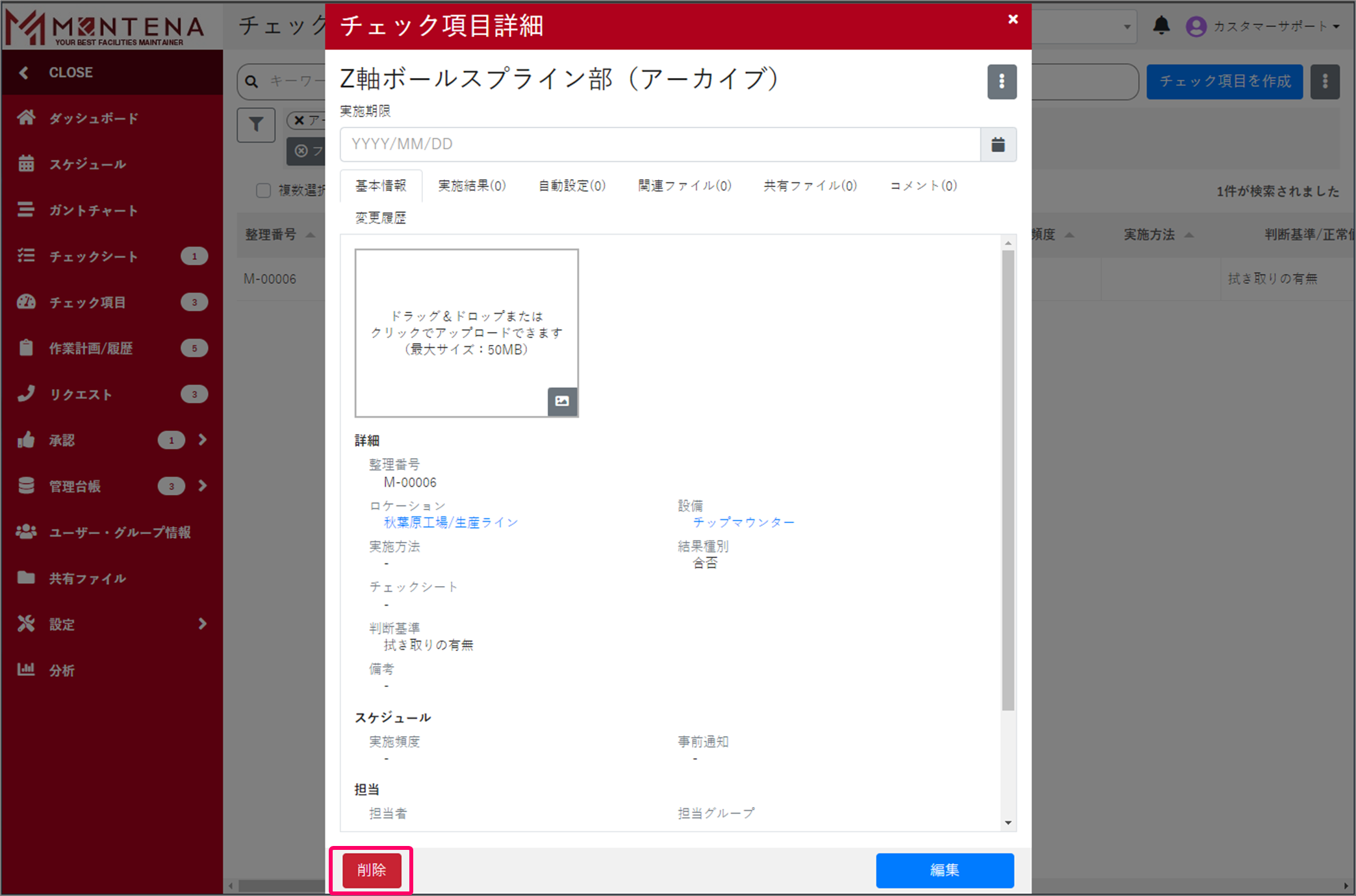Toggle the 複数選択 checkbox
The image size is (1356, 896).
(x=263, y=190)
